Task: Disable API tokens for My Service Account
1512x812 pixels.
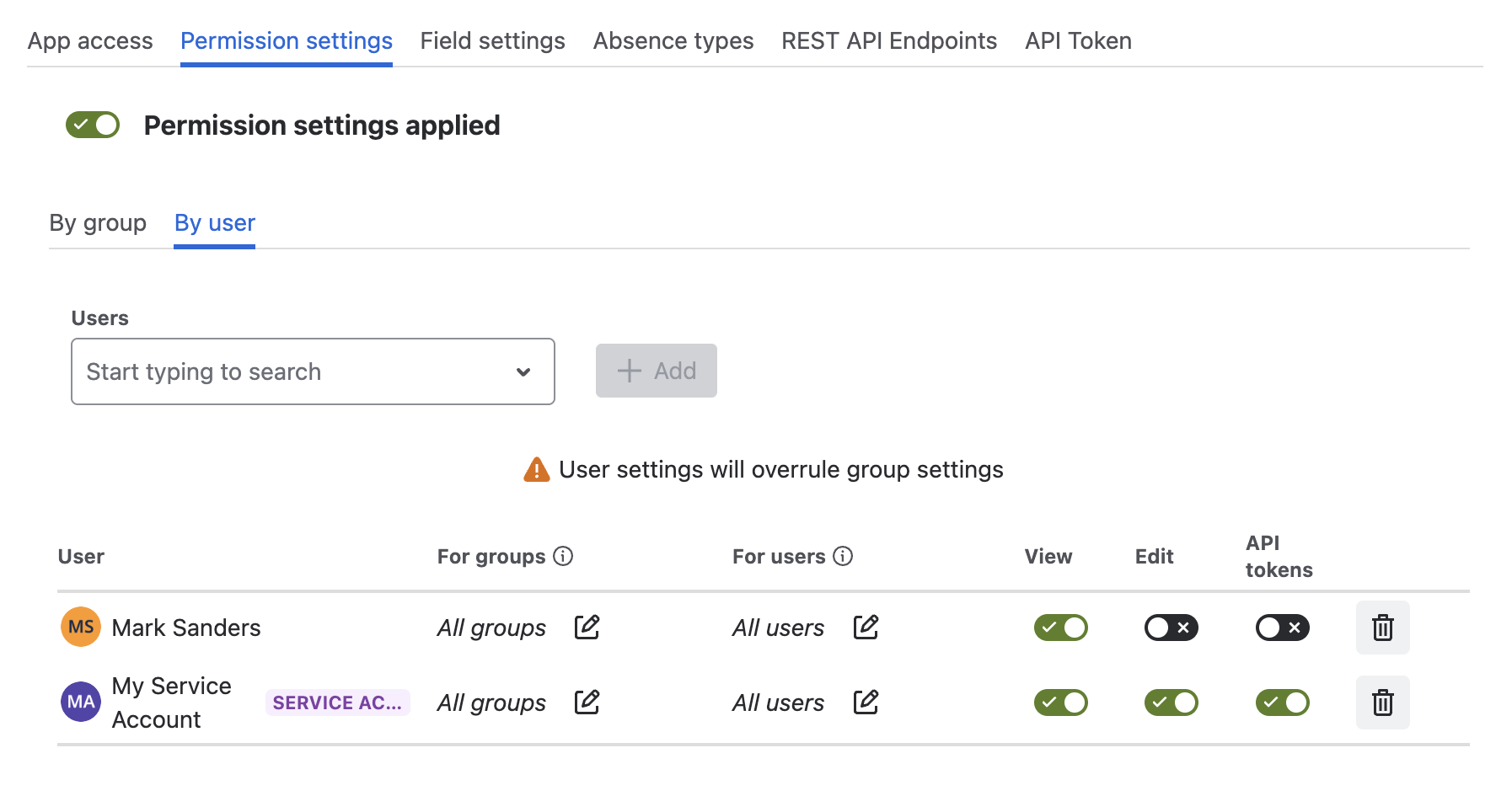Action: [1282, 702]
